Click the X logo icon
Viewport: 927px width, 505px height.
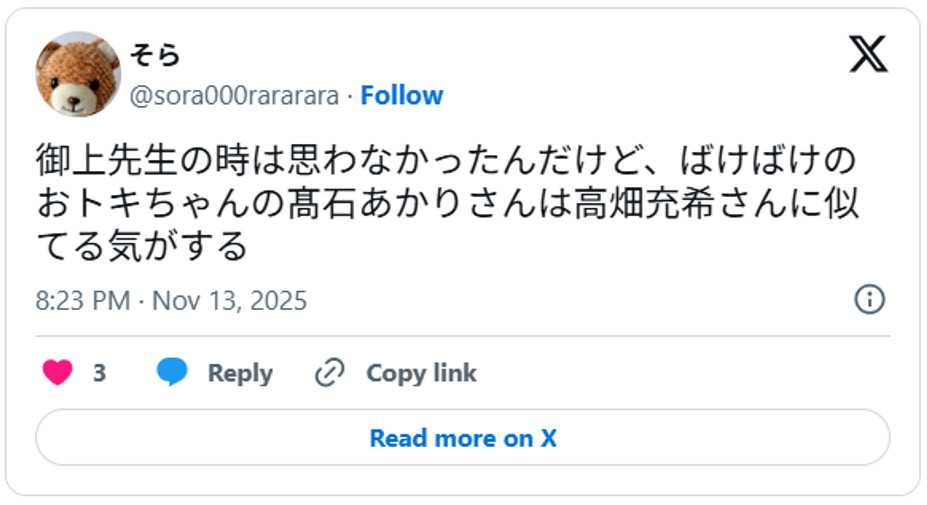868,54
